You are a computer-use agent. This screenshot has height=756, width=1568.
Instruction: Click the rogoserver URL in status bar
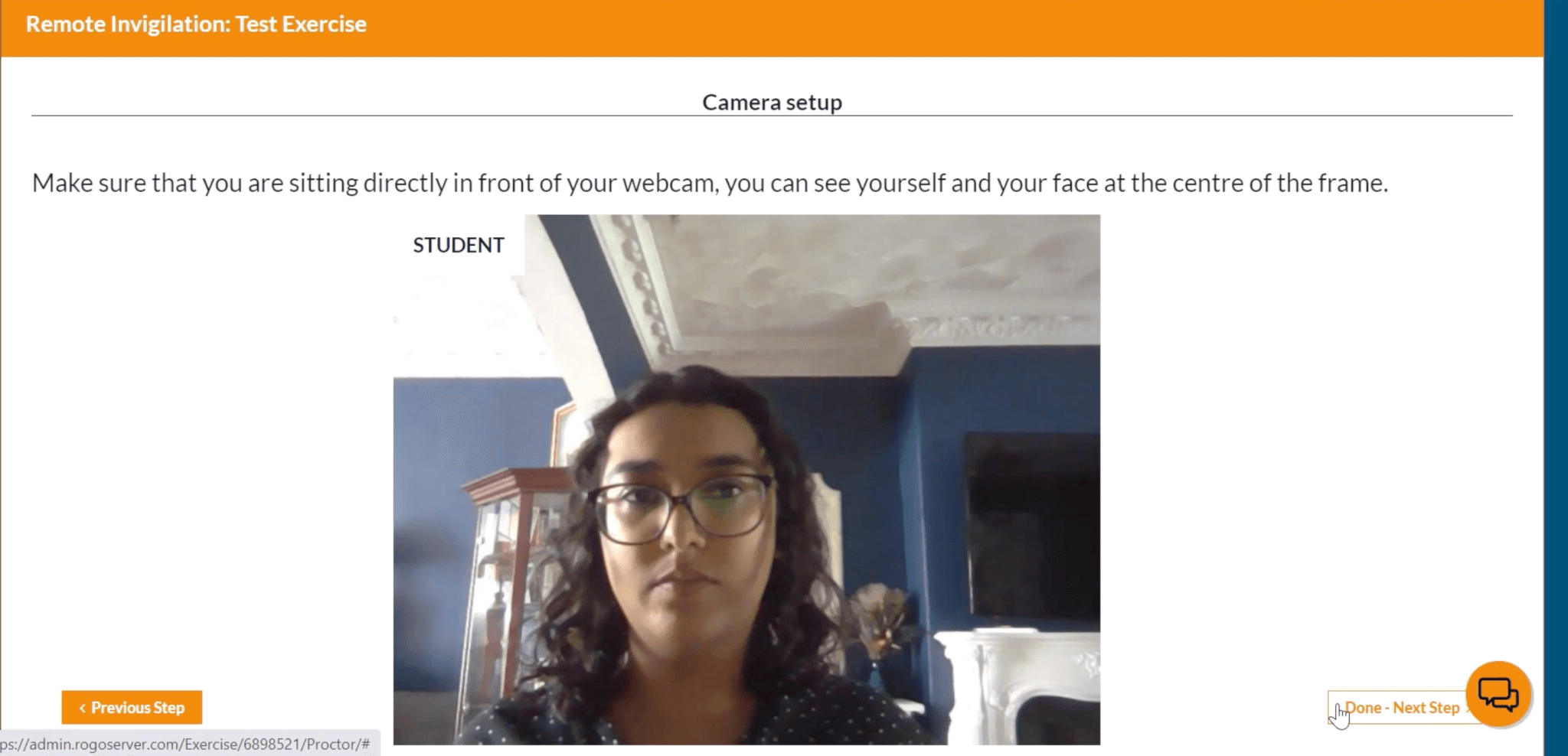point(185,744)
